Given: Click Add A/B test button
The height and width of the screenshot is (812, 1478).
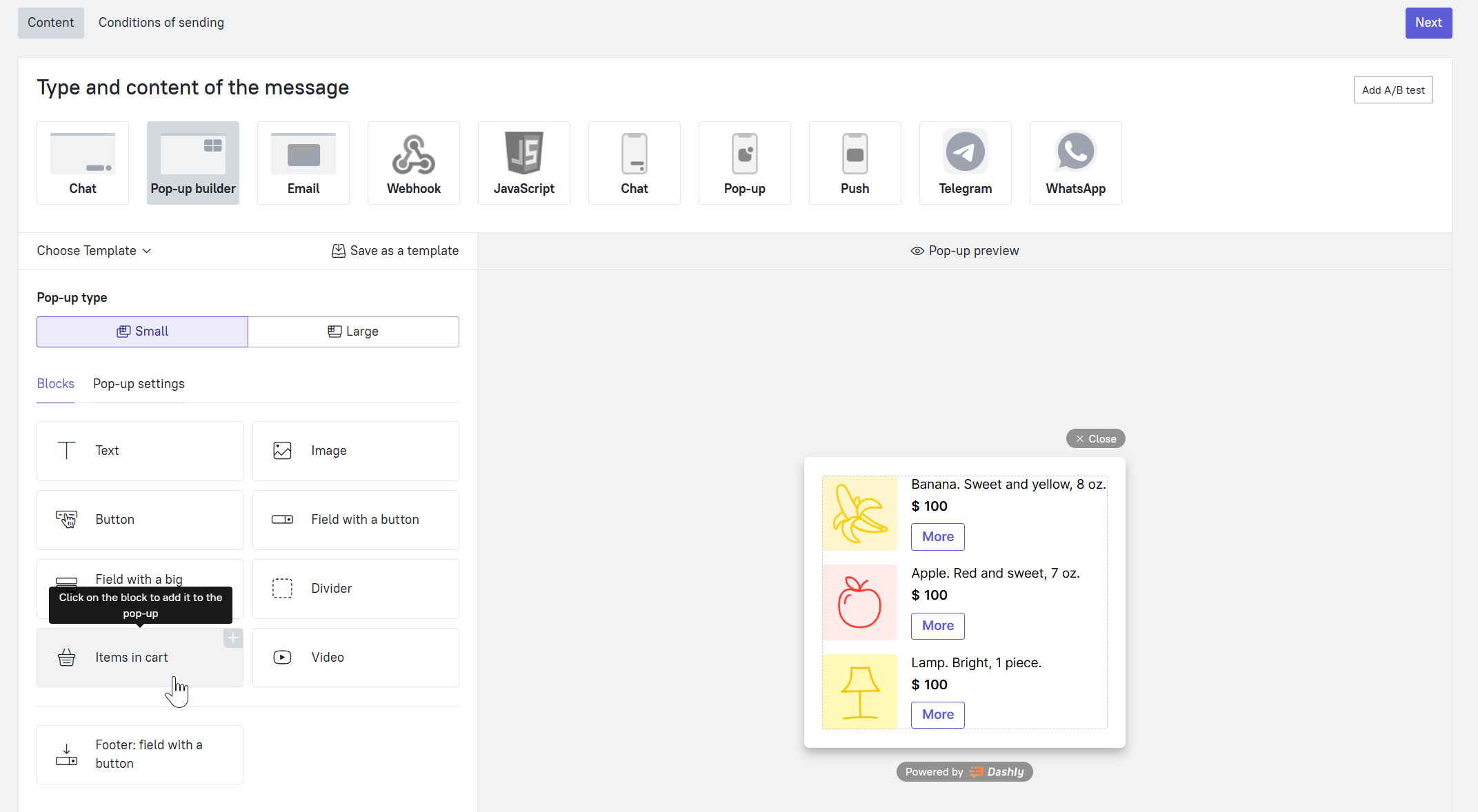Looking at the screenshot, I should 1392,90.
